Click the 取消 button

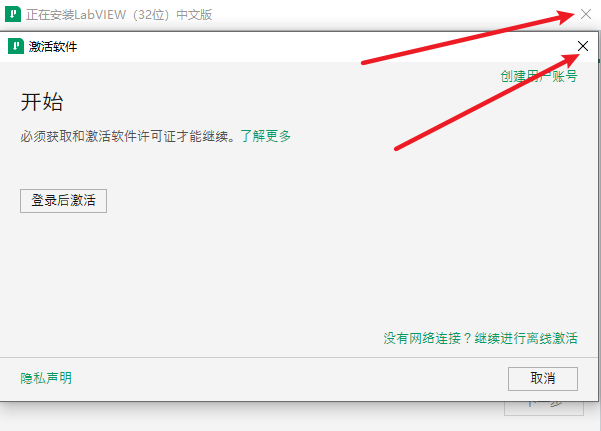(x=543, y=379)
